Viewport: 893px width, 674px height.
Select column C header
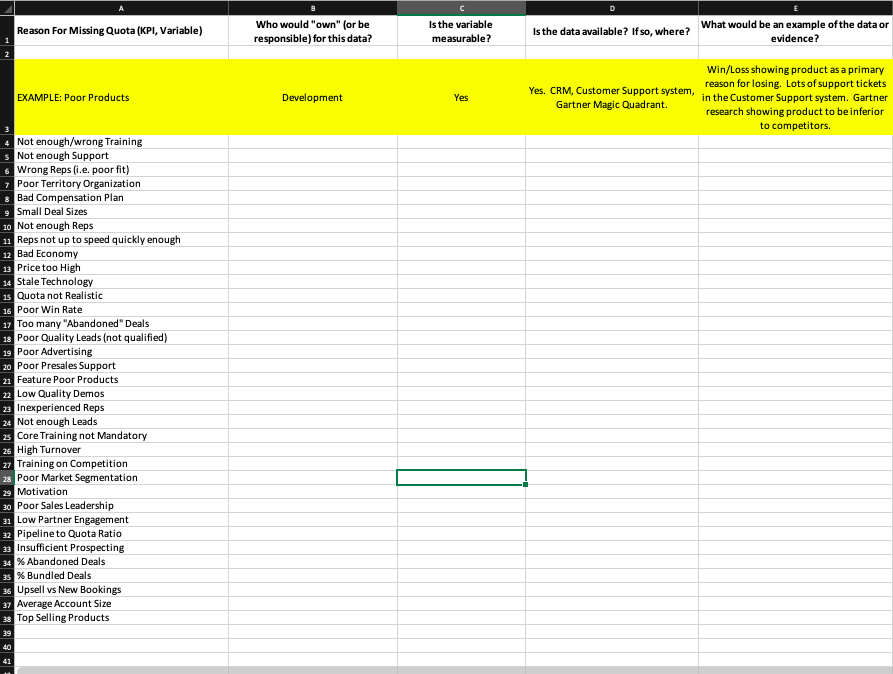pyautogui.click(x=461, y=7)
